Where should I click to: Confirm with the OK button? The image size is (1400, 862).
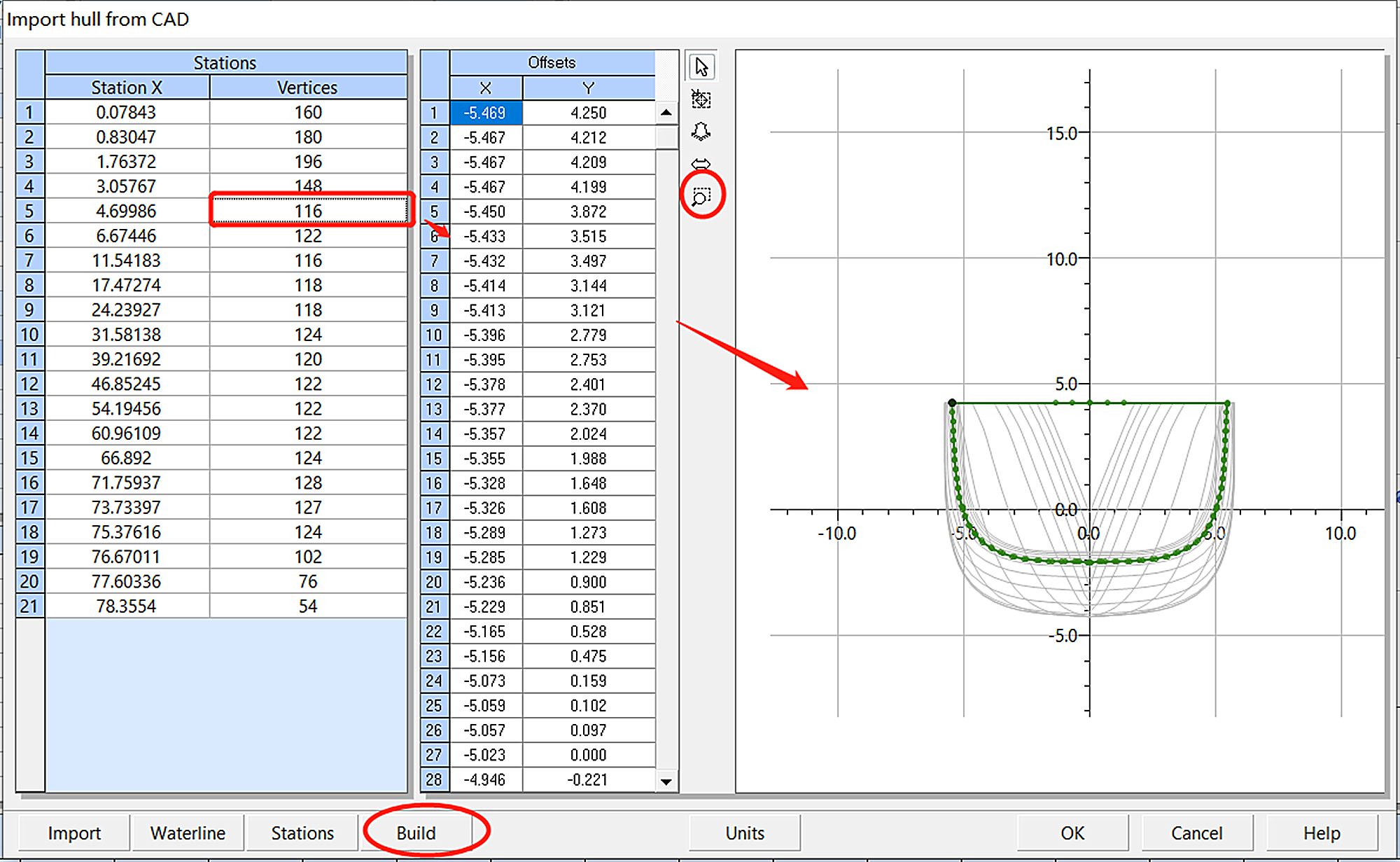click(1071, 833)
